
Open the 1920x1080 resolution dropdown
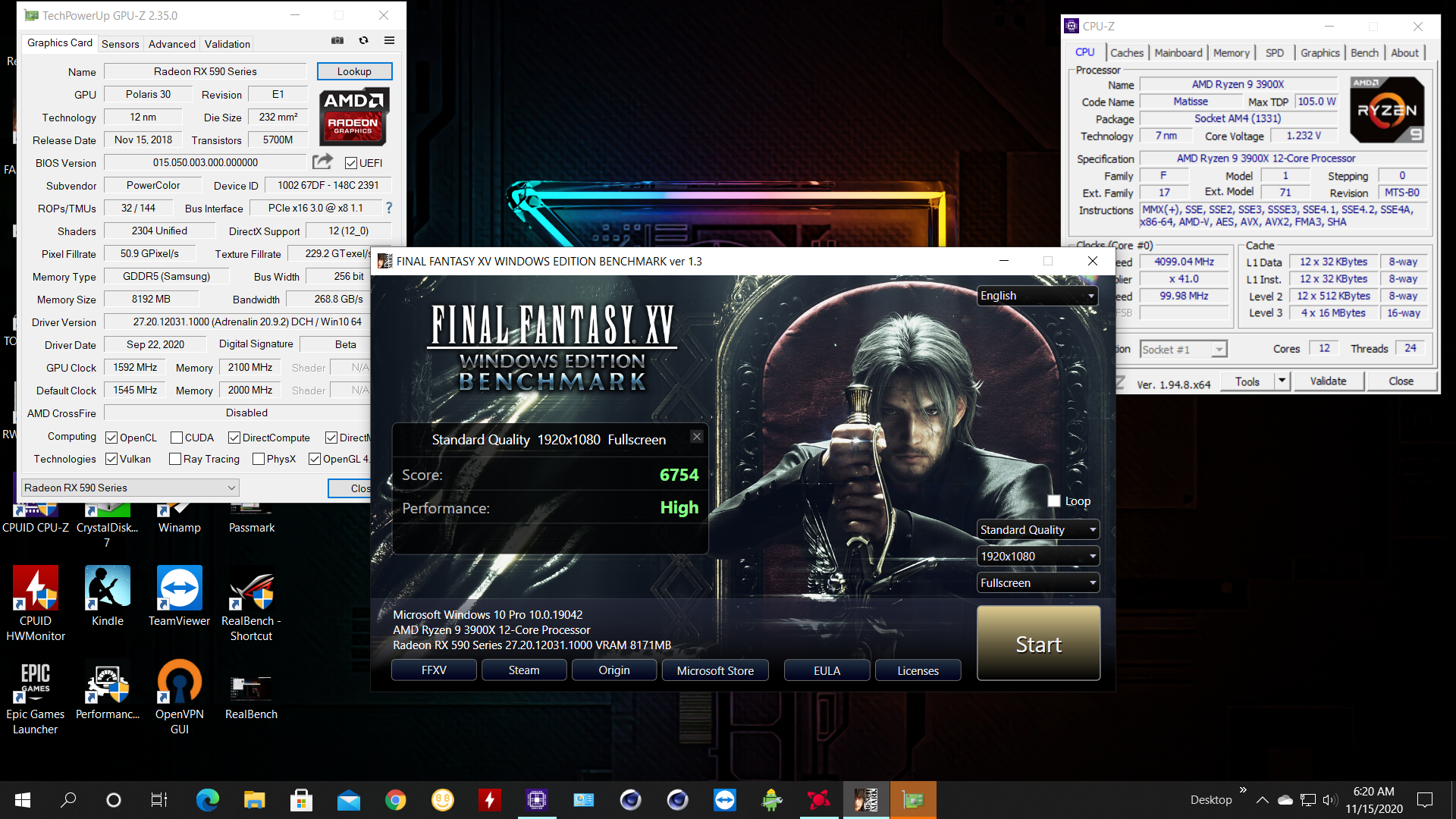point(1037,557)
